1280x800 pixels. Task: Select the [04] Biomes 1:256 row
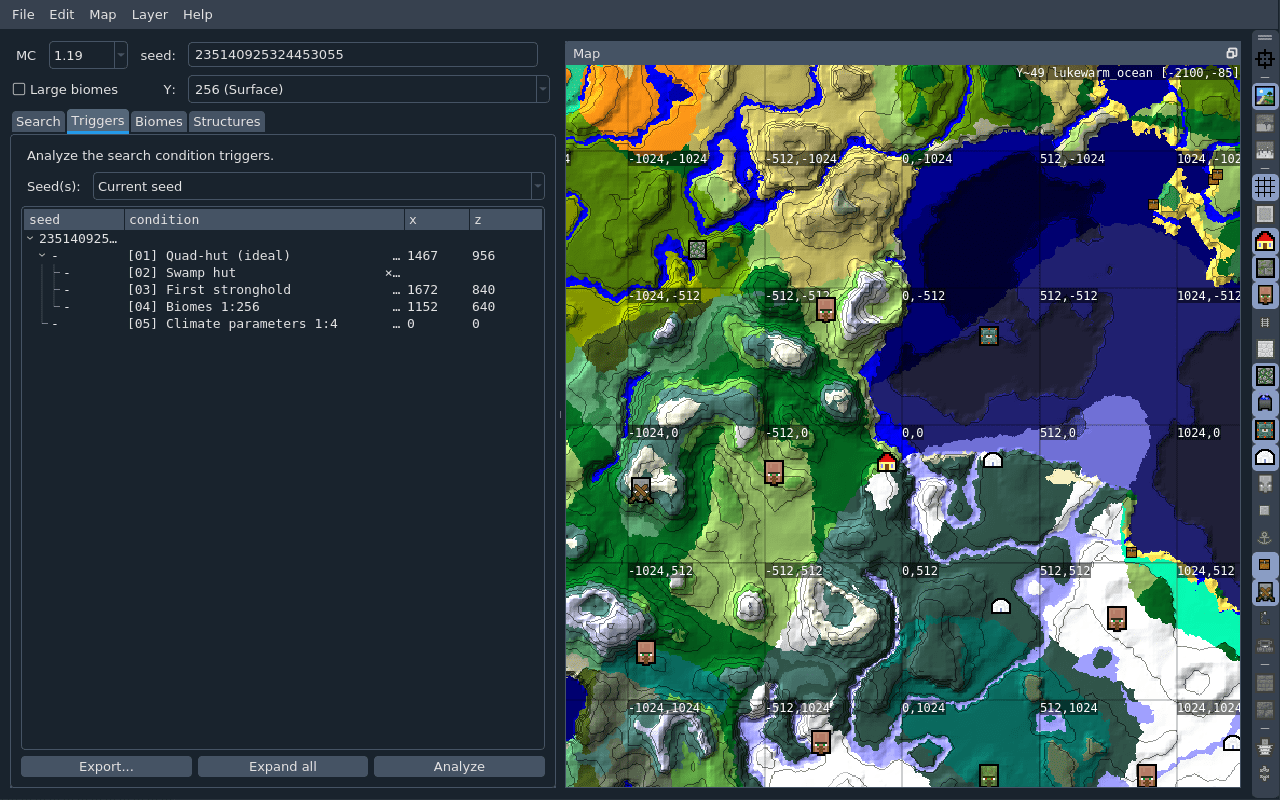tap(283, 307)
